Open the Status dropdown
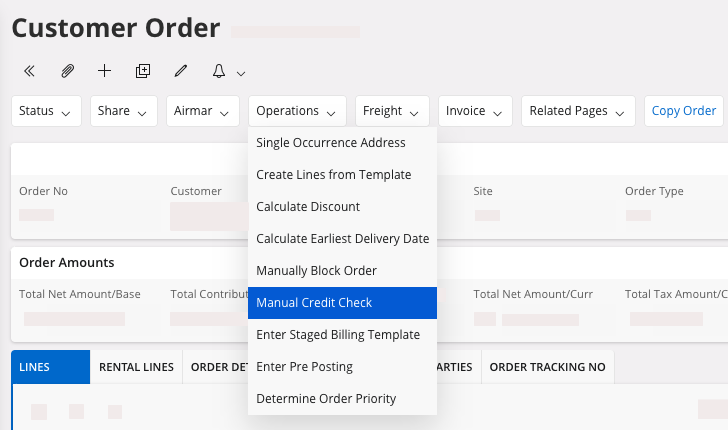 tap(46, 111)
